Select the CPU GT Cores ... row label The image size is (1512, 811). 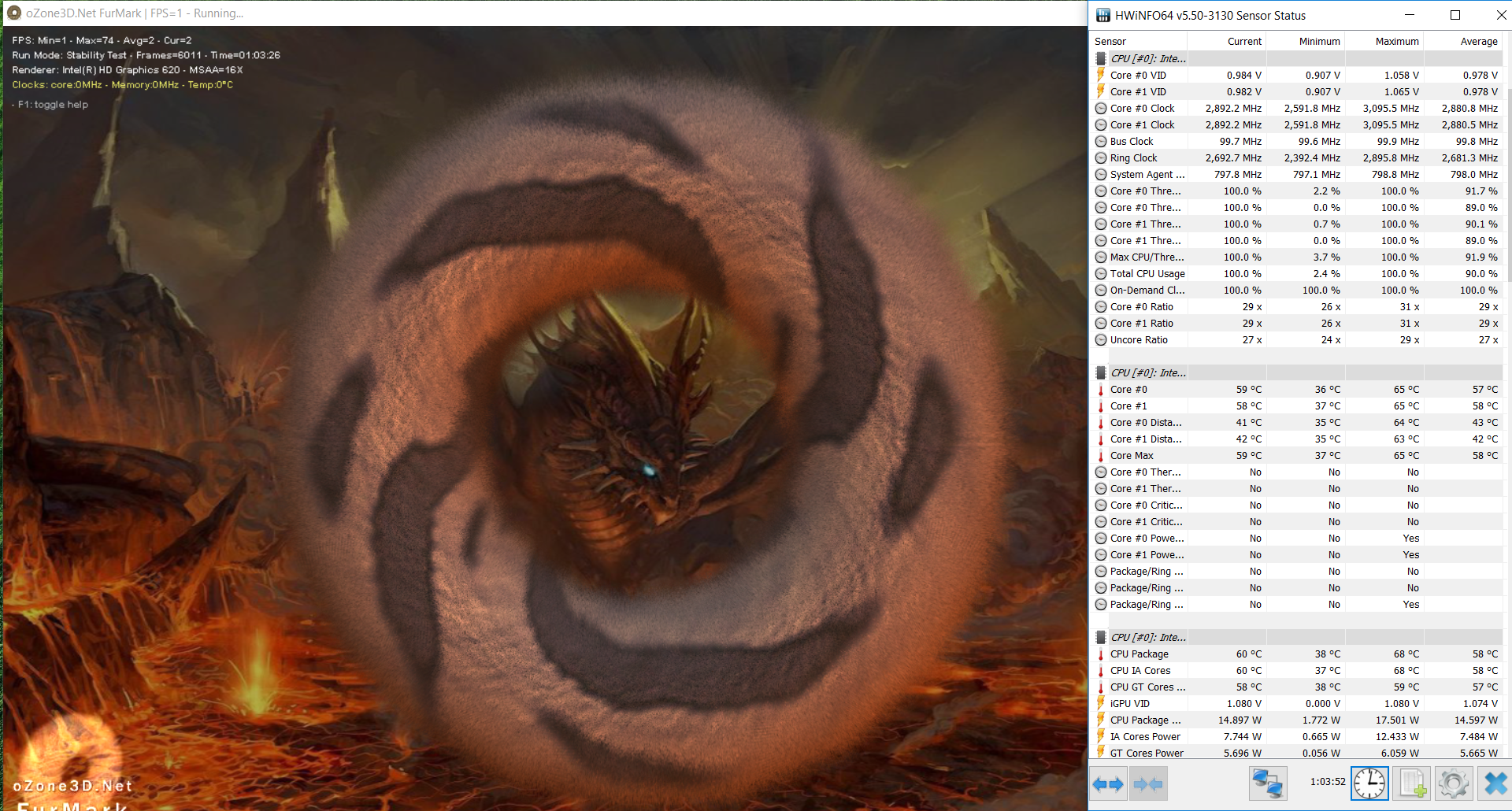pyautogui.click(x=1147, y=687)
